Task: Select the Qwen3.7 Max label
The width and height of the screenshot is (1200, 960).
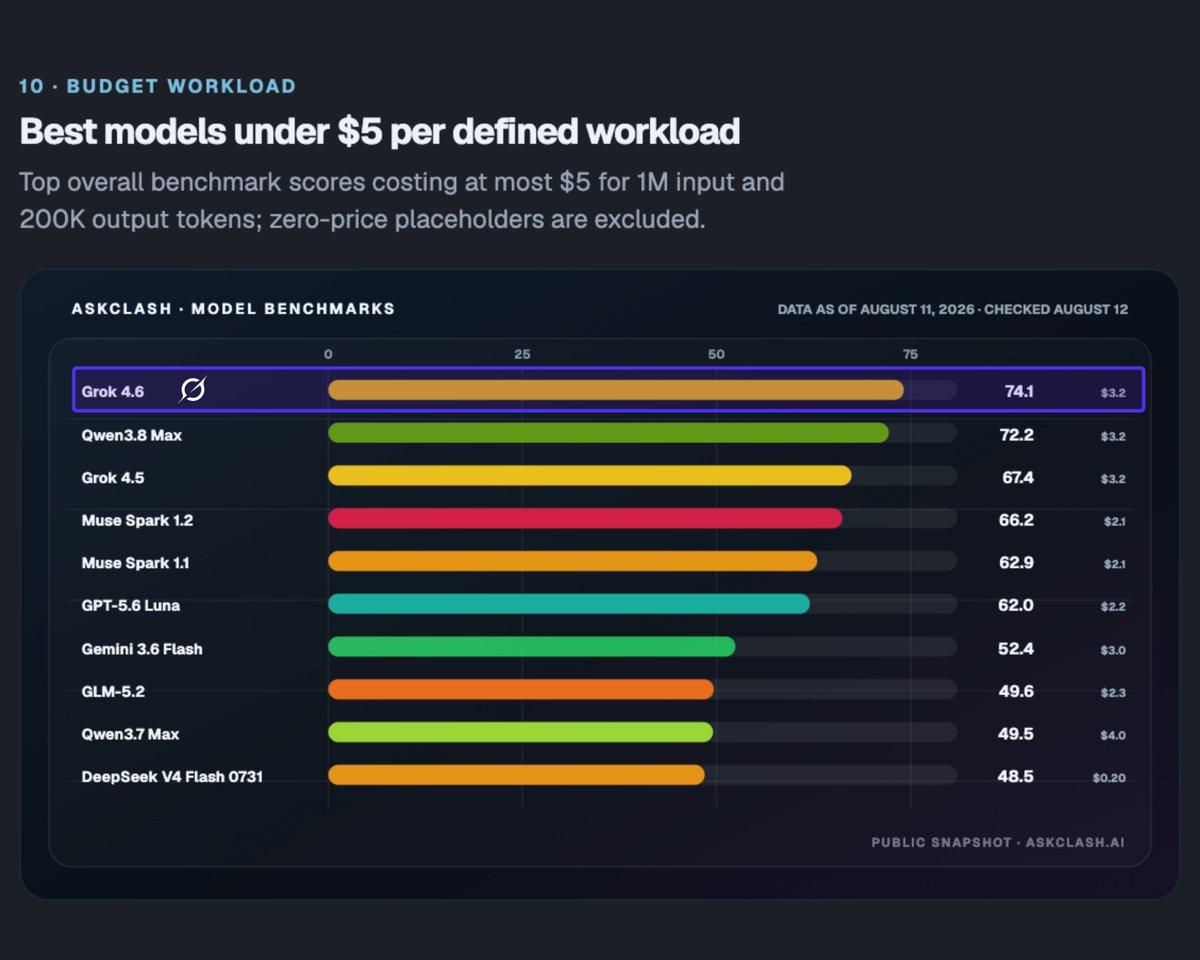Action: pos(130,734)
